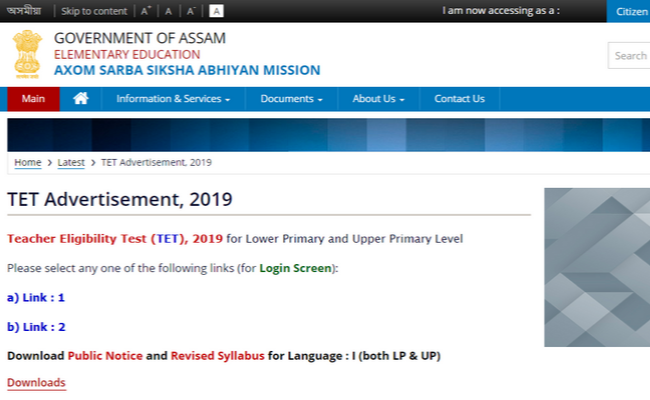
Task: Select the Main tab
Action: click(33, 99)
